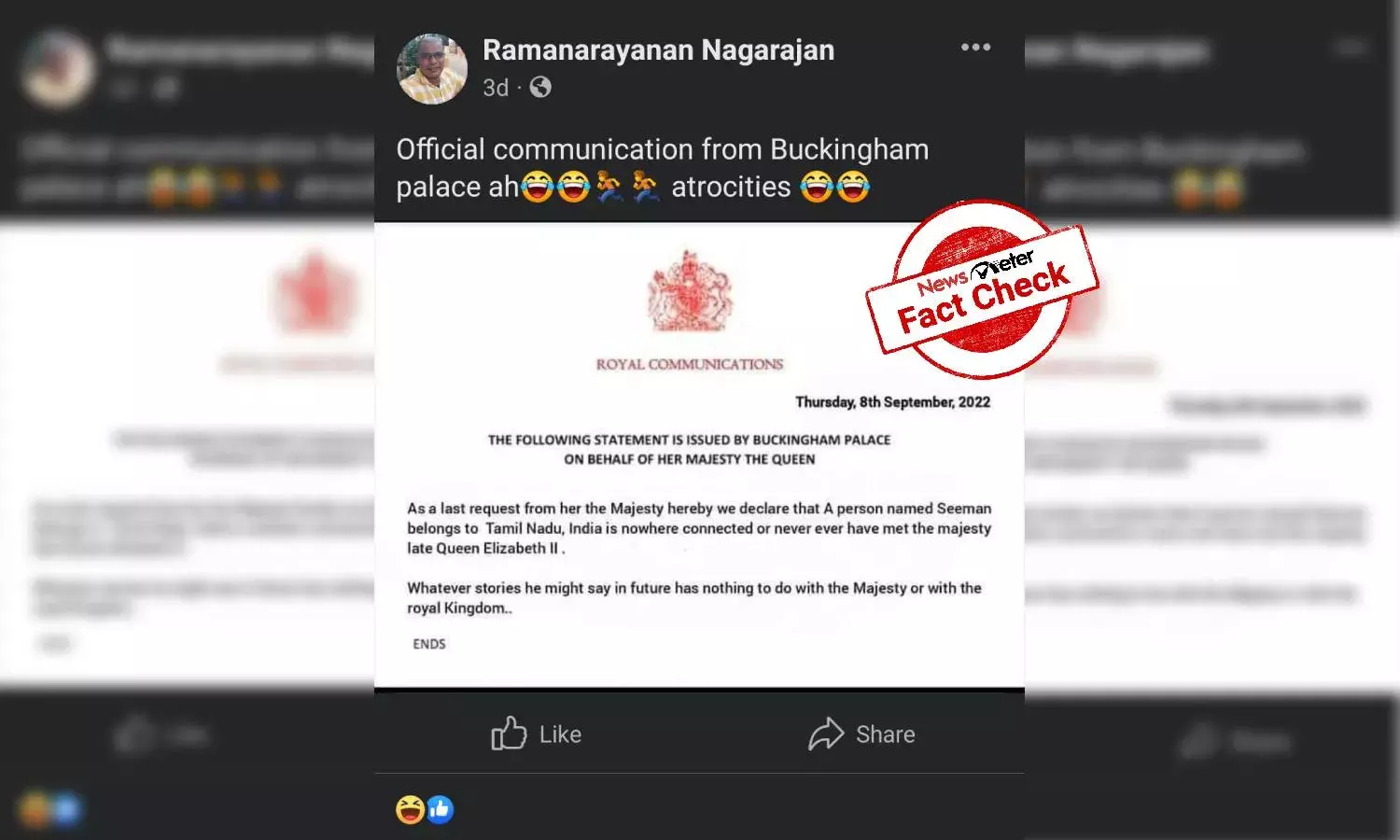Click the Thursday, 8th September, 2022 date
This screenshot has width=1400, height=840.
tap(892, 402)
